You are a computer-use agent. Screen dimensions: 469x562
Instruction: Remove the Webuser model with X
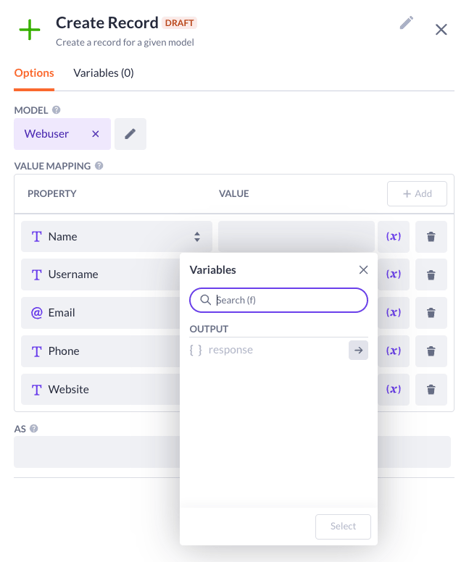pos(95,134)
